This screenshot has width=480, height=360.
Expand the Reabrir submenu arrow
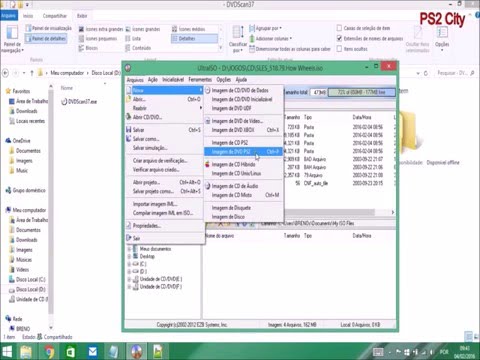(x=201, y=108)
